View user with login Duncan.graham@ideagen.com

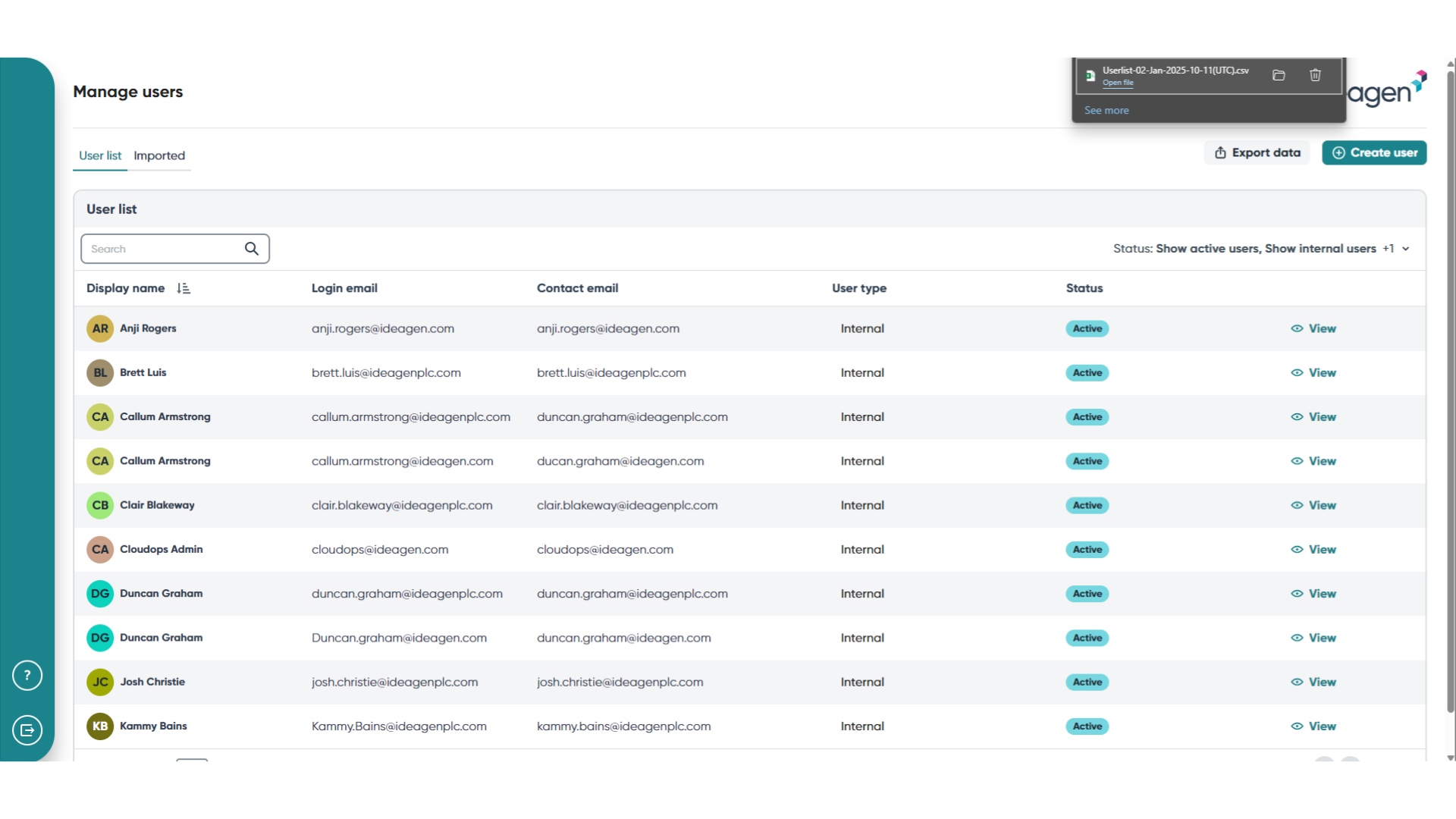(x=1313, y=638)
